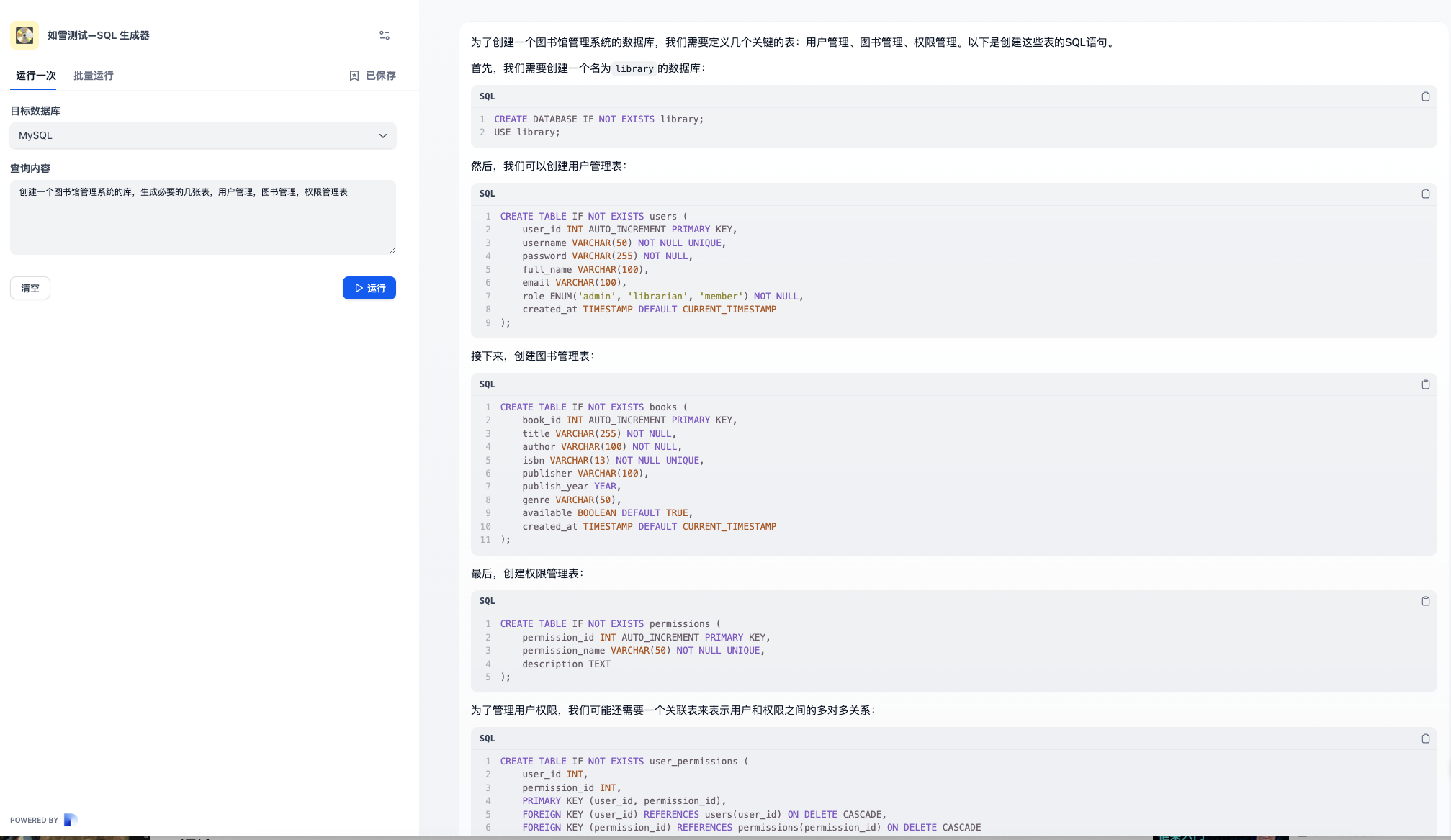Select the 运行一次 tab
This screenshot has width=1451, height=840.
tap(36, 76)
